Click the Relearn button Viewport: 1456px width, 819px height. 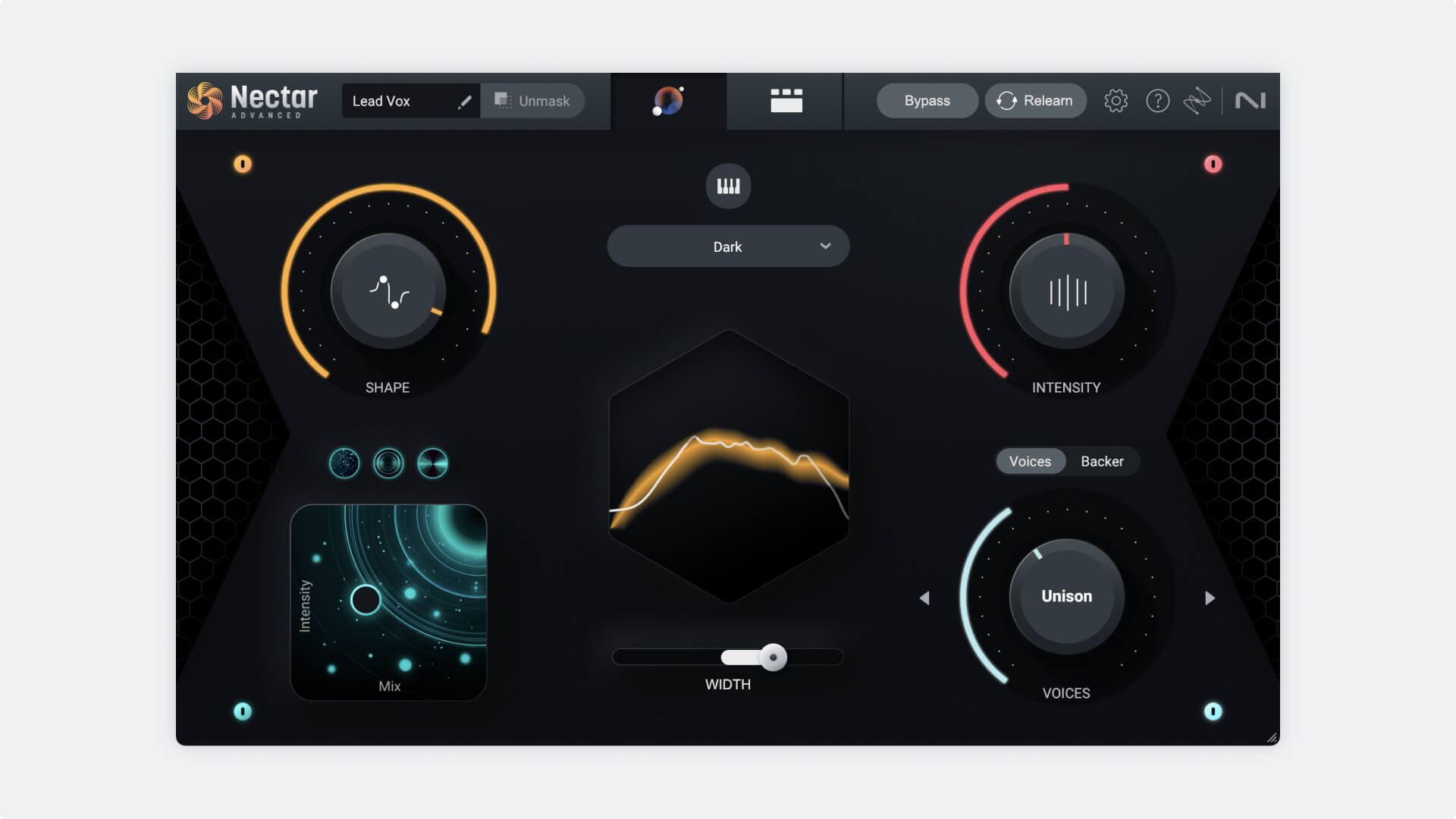1036,100
